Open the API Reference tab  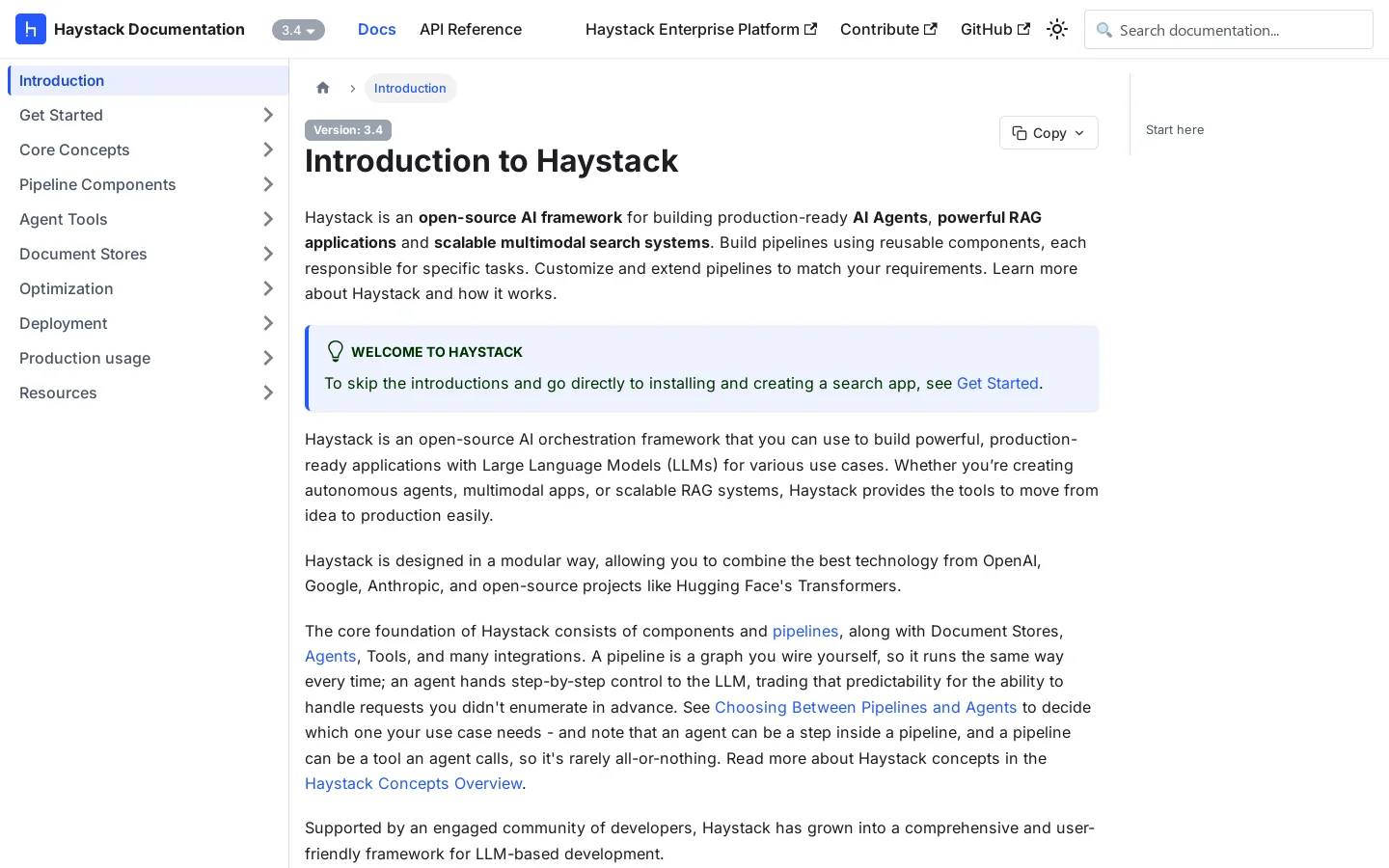[x=471, y=29]
